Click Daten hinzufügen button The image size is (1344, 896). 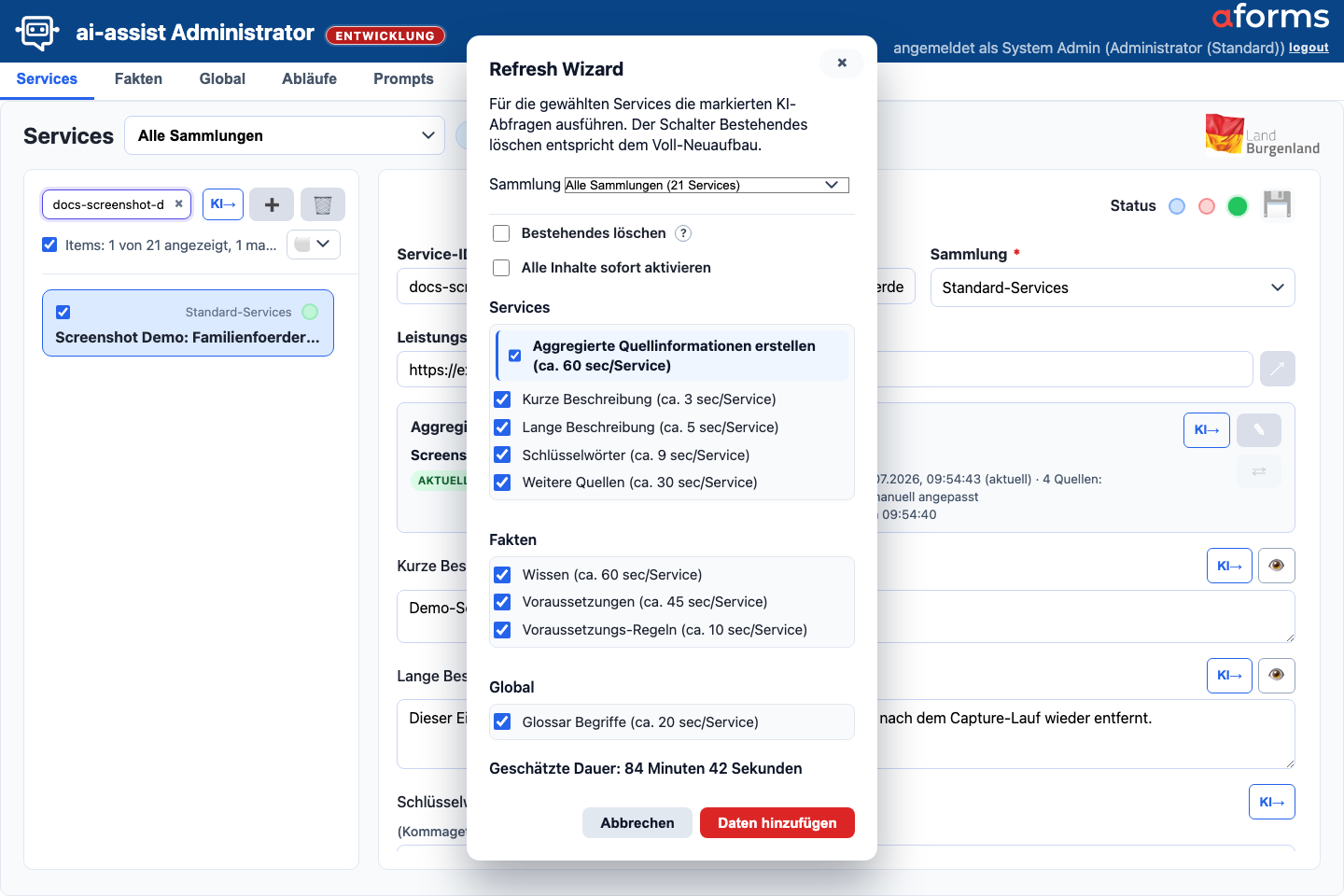777,822
